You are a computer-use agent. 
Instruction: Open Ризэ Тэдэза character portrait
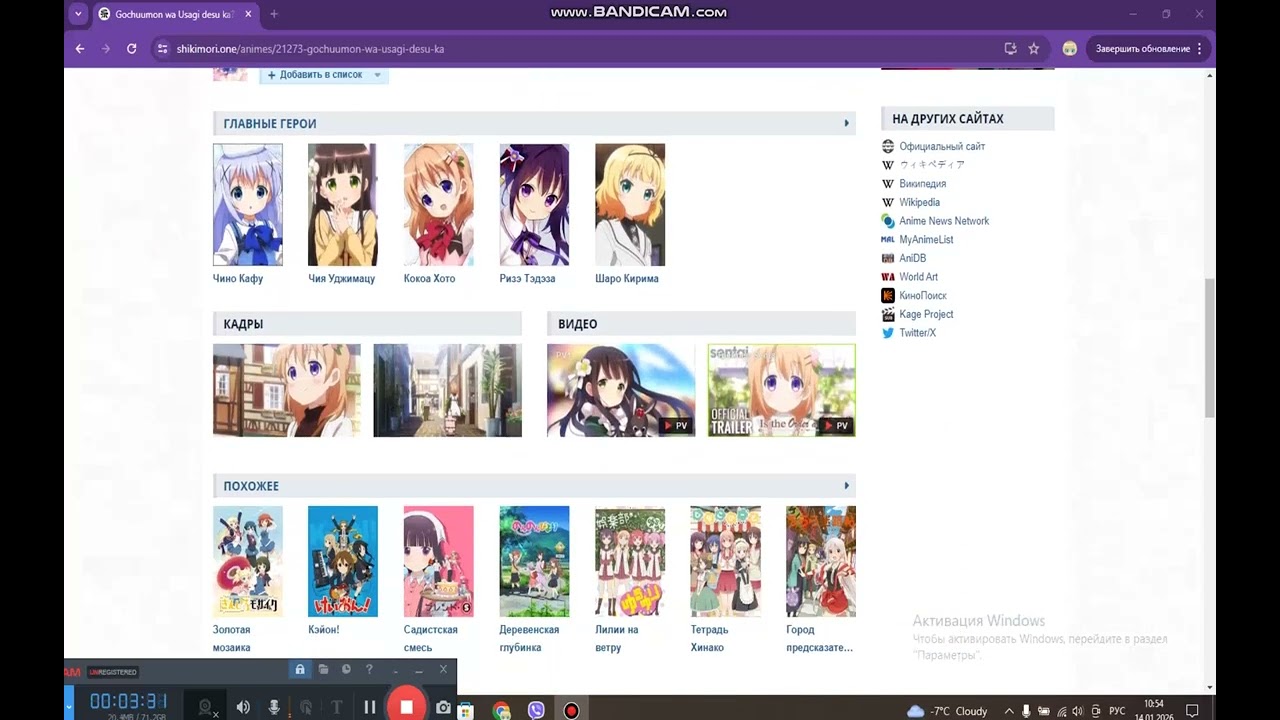[534, 204]
